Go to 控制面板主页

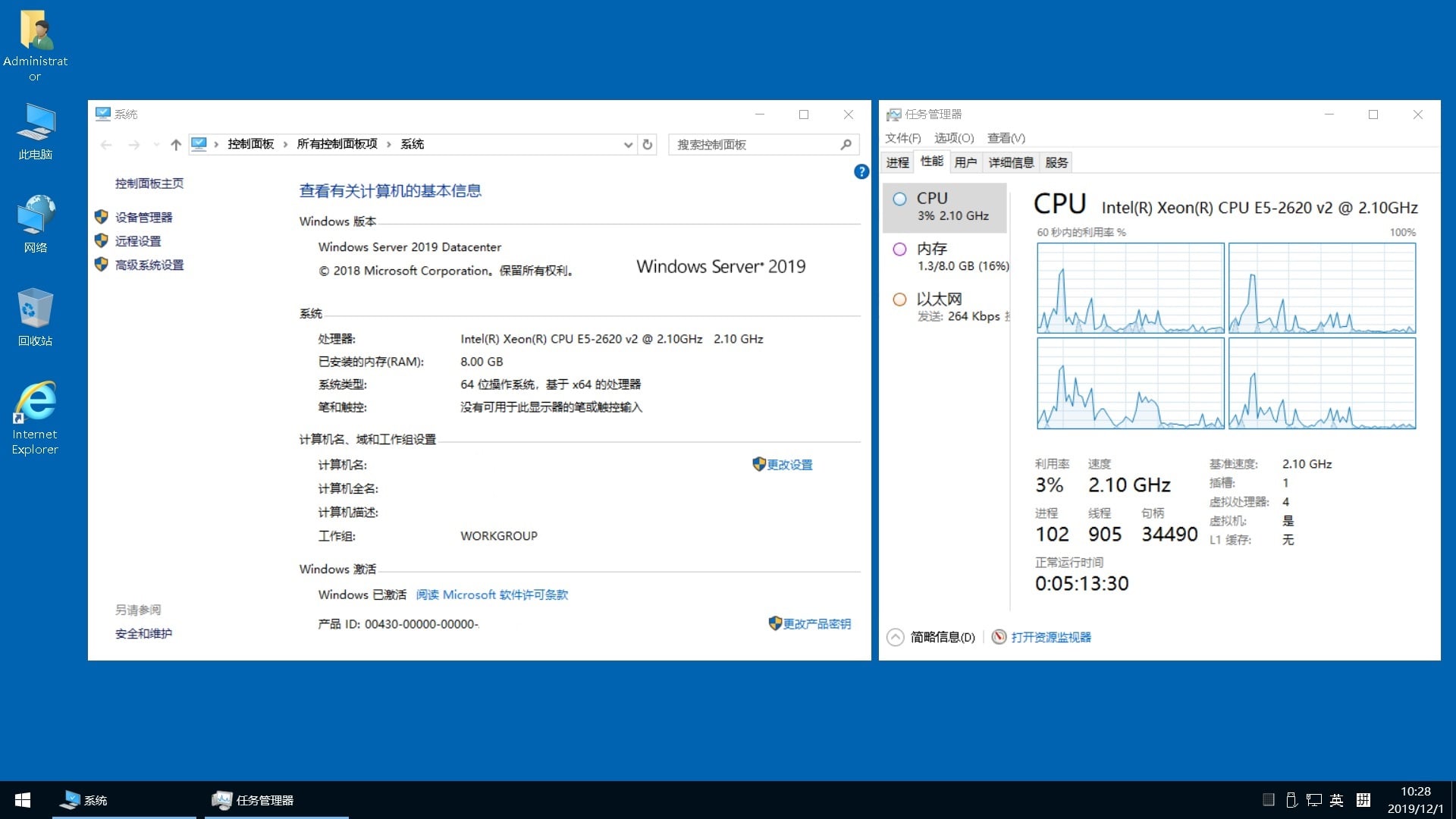click(x=149, y=184)
